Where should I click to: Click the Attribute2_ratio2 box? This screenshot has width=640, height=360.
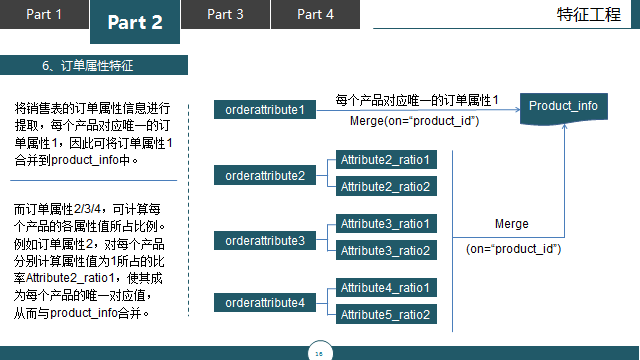(x=386, y=186)
